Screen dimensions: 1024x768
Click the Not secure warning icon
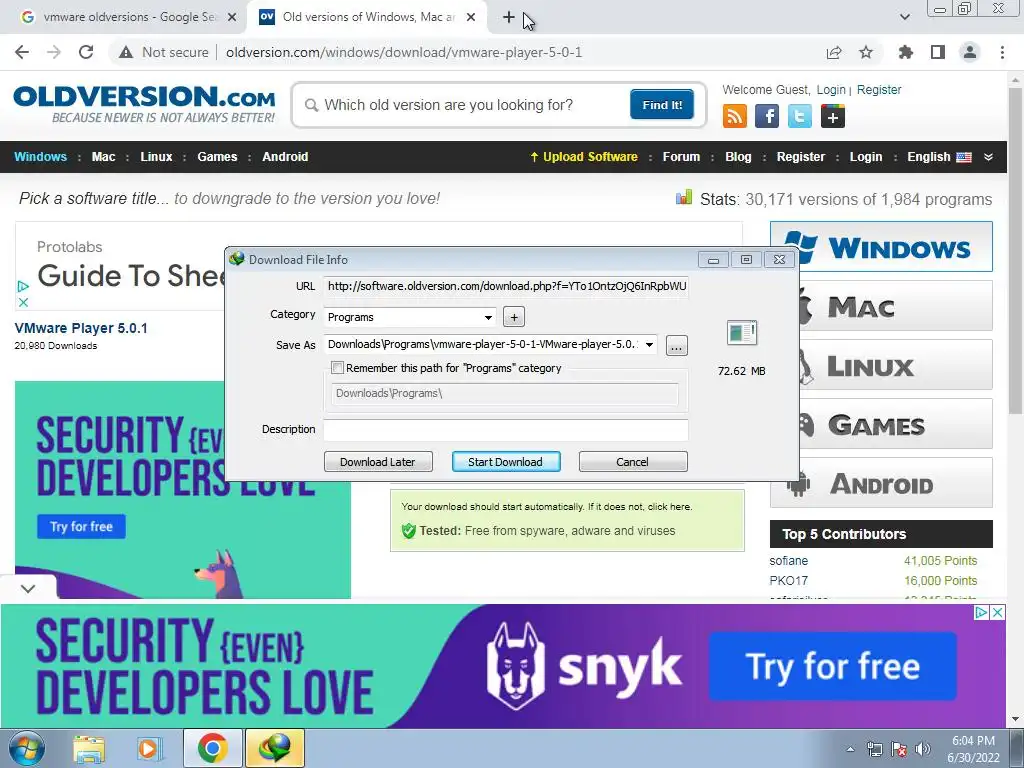pos(126,52)
